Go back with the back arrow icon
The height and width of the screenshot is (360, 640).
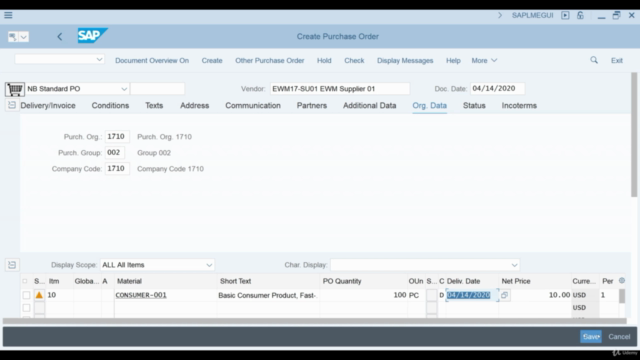[60, 37]
